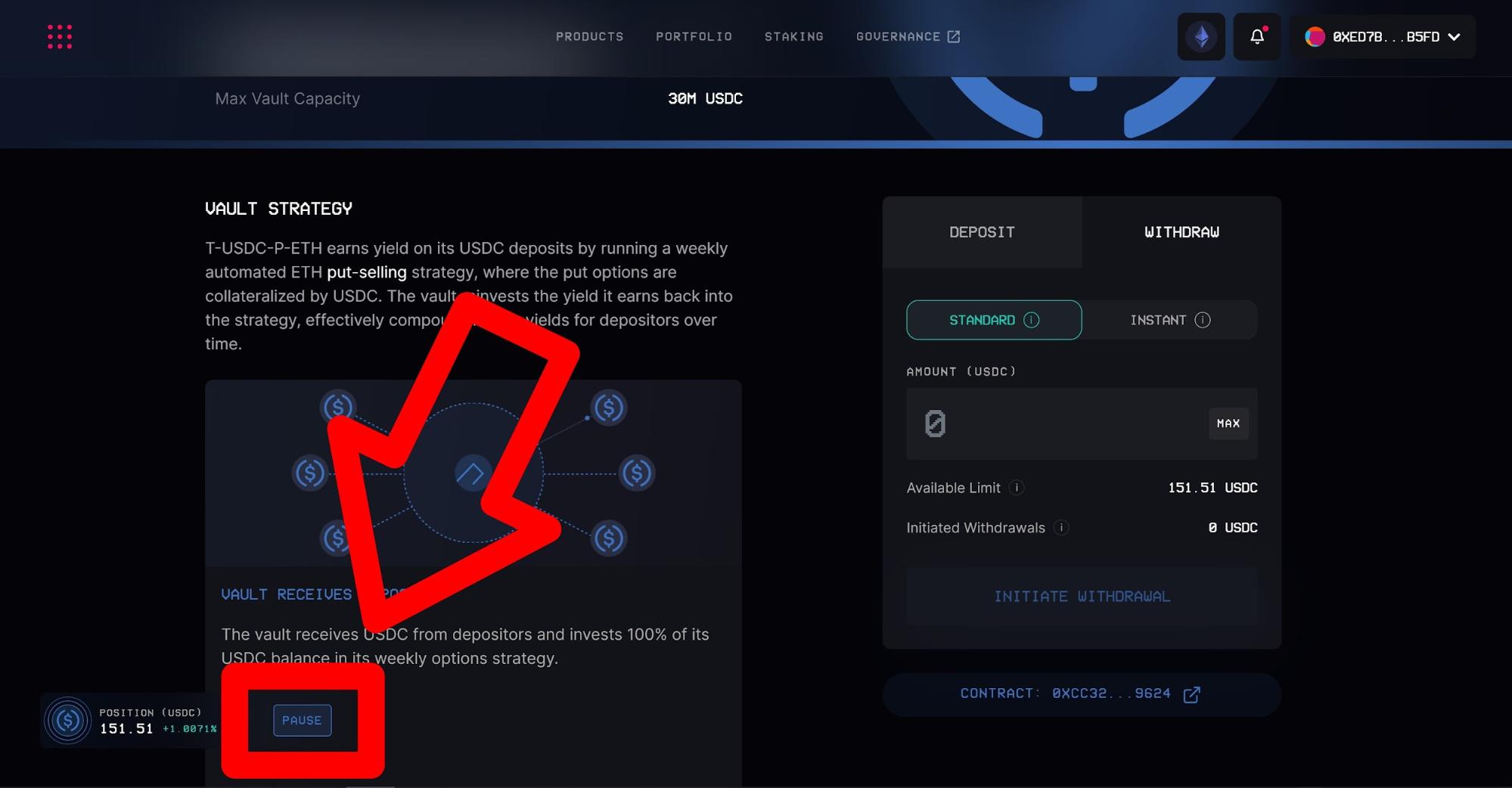
Task: Click the USDC position coin icon
Action: click(67, 721)
